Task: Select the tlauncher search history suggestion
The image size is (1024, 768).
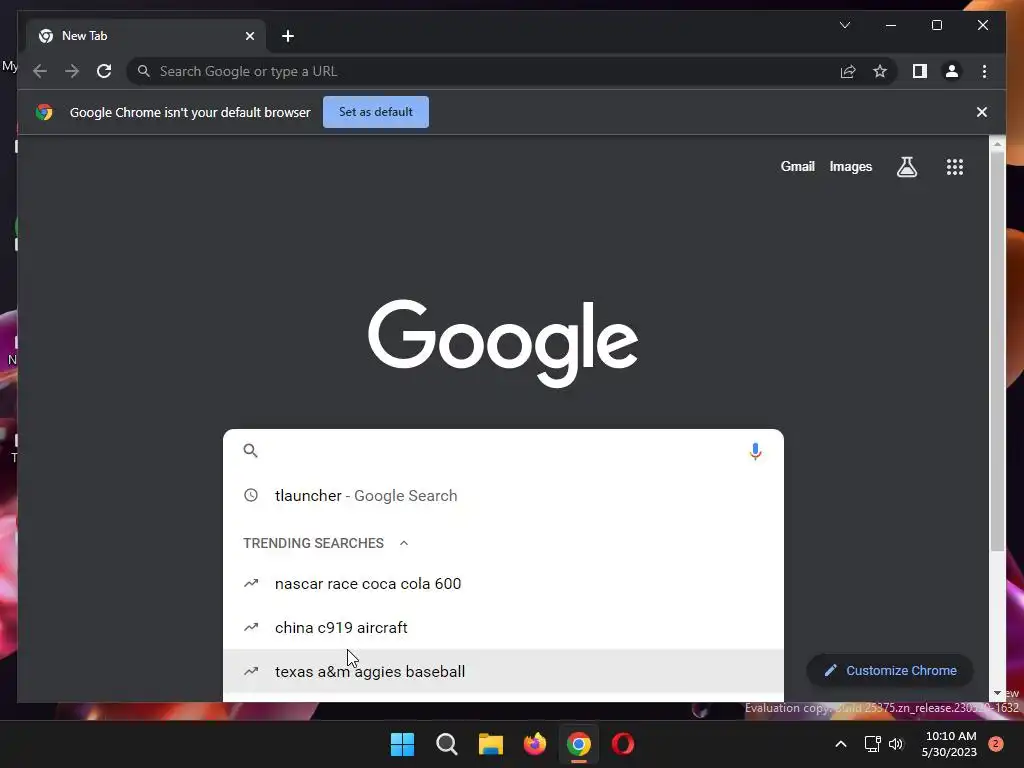Action: point(503,496)
